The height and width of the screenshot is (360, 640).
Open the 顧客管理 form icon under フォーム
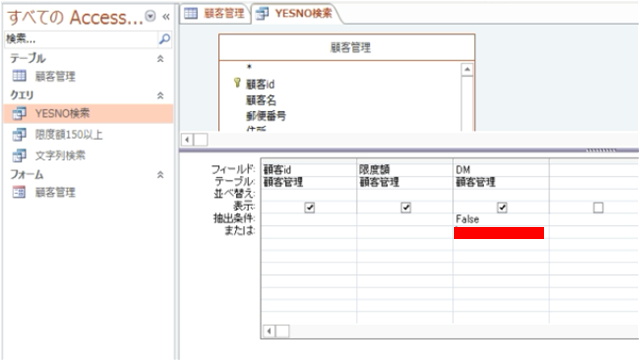19,192
